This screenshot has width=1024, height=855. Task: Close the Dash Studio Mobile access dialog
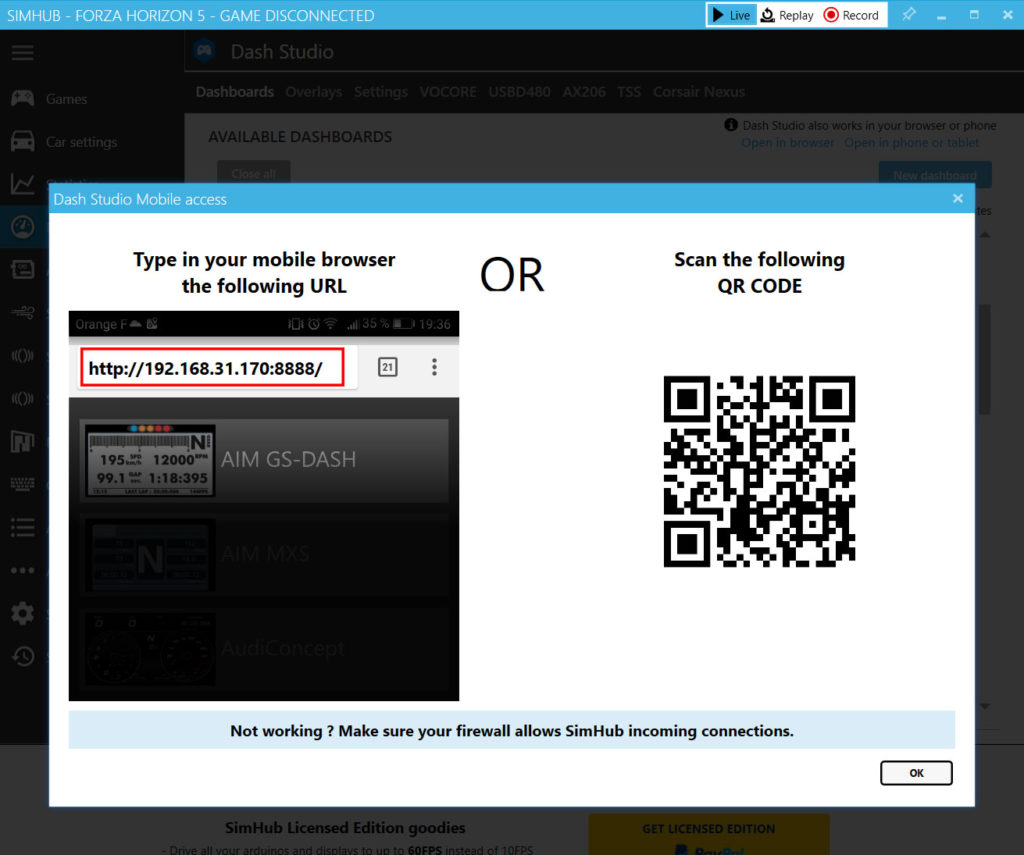point(957,199)
